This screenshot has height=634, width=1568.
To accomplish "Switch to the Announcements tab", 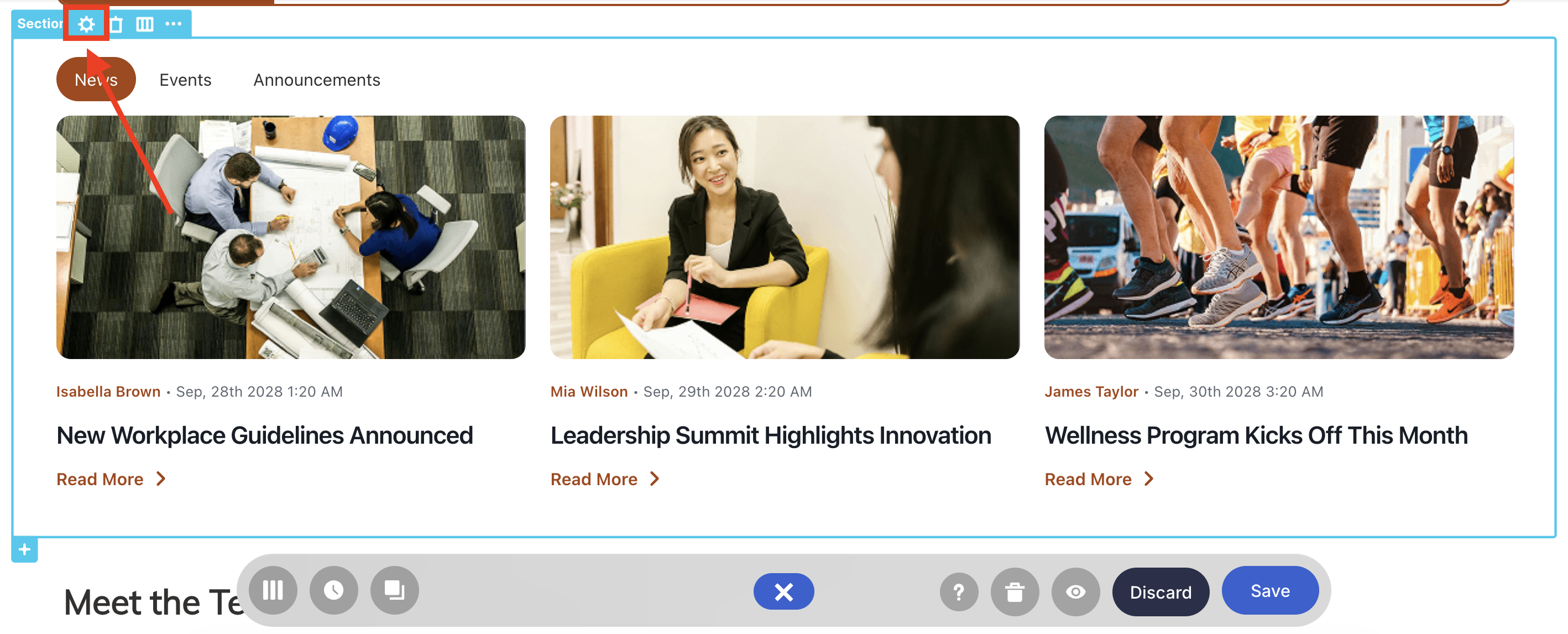I will point(316,80).
